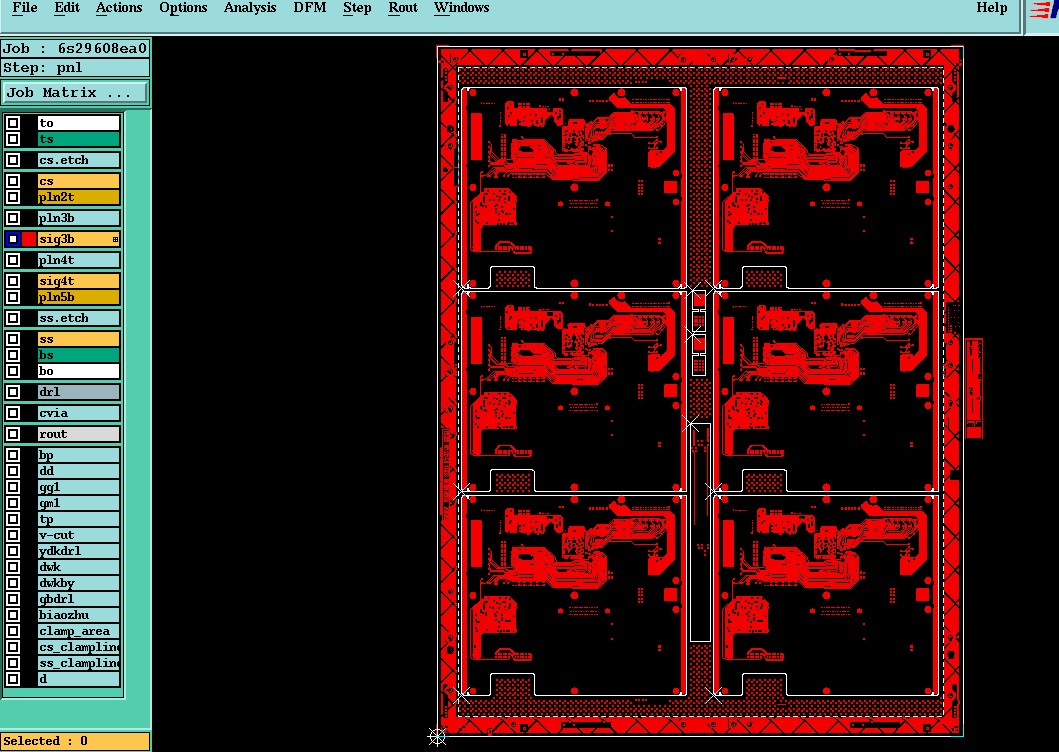Select the d layer name
This screenshot has width=1059, height=752.
point(79,679)
